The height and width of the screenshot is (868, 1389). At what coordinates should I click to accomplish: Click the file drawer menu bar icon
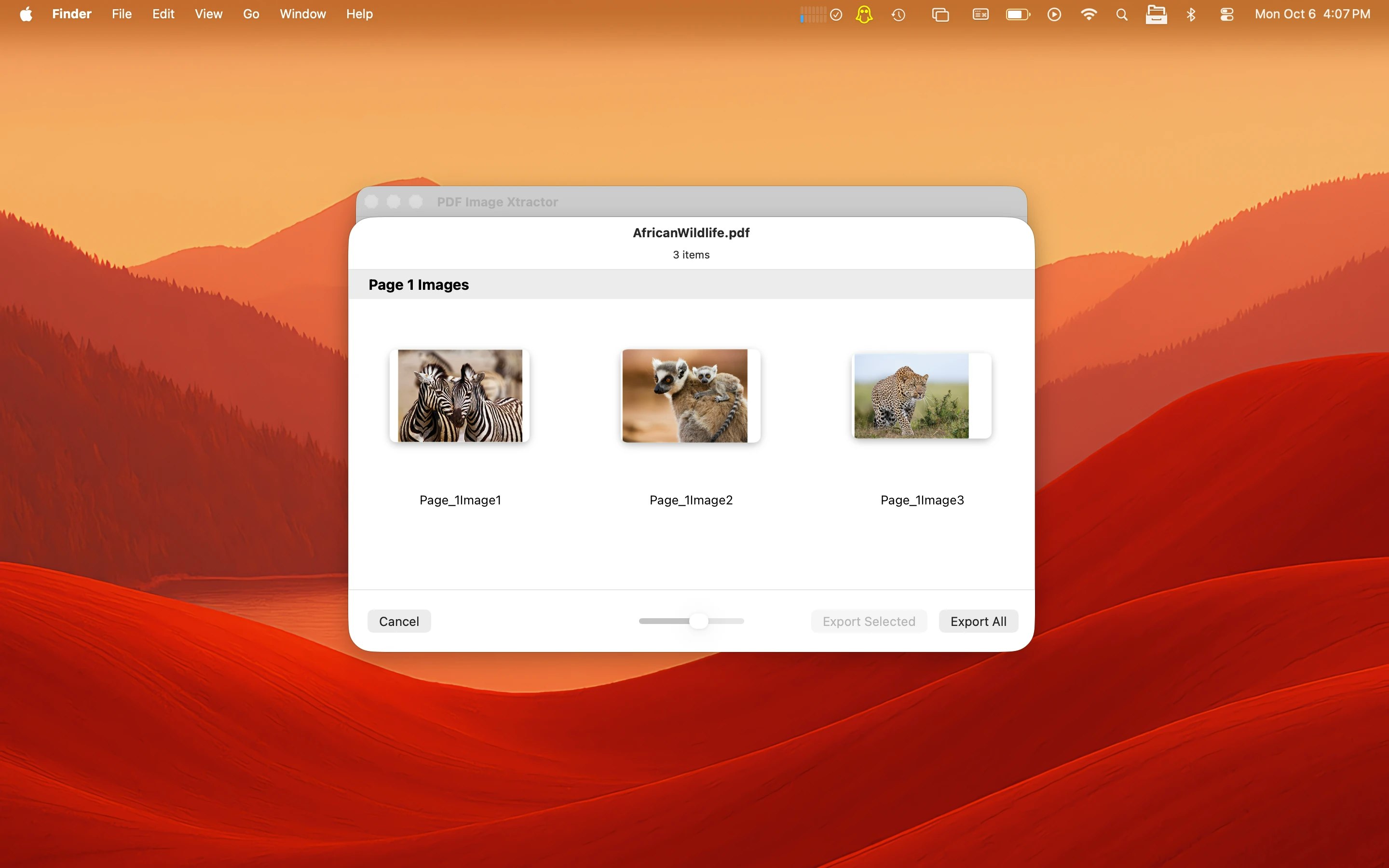(x=1156, y=14)
